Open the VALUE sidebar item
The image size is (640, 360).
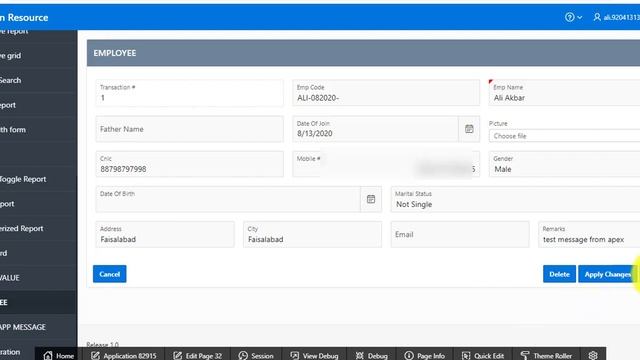point(38,278)
